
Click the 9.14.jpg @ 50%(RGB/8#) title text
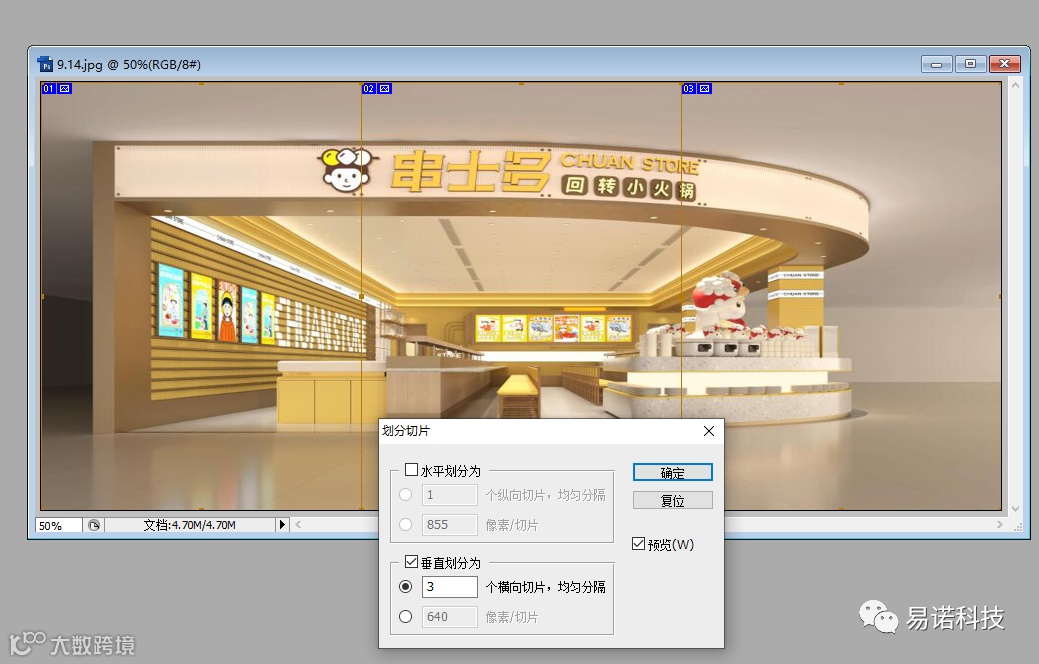pos(129,64)
